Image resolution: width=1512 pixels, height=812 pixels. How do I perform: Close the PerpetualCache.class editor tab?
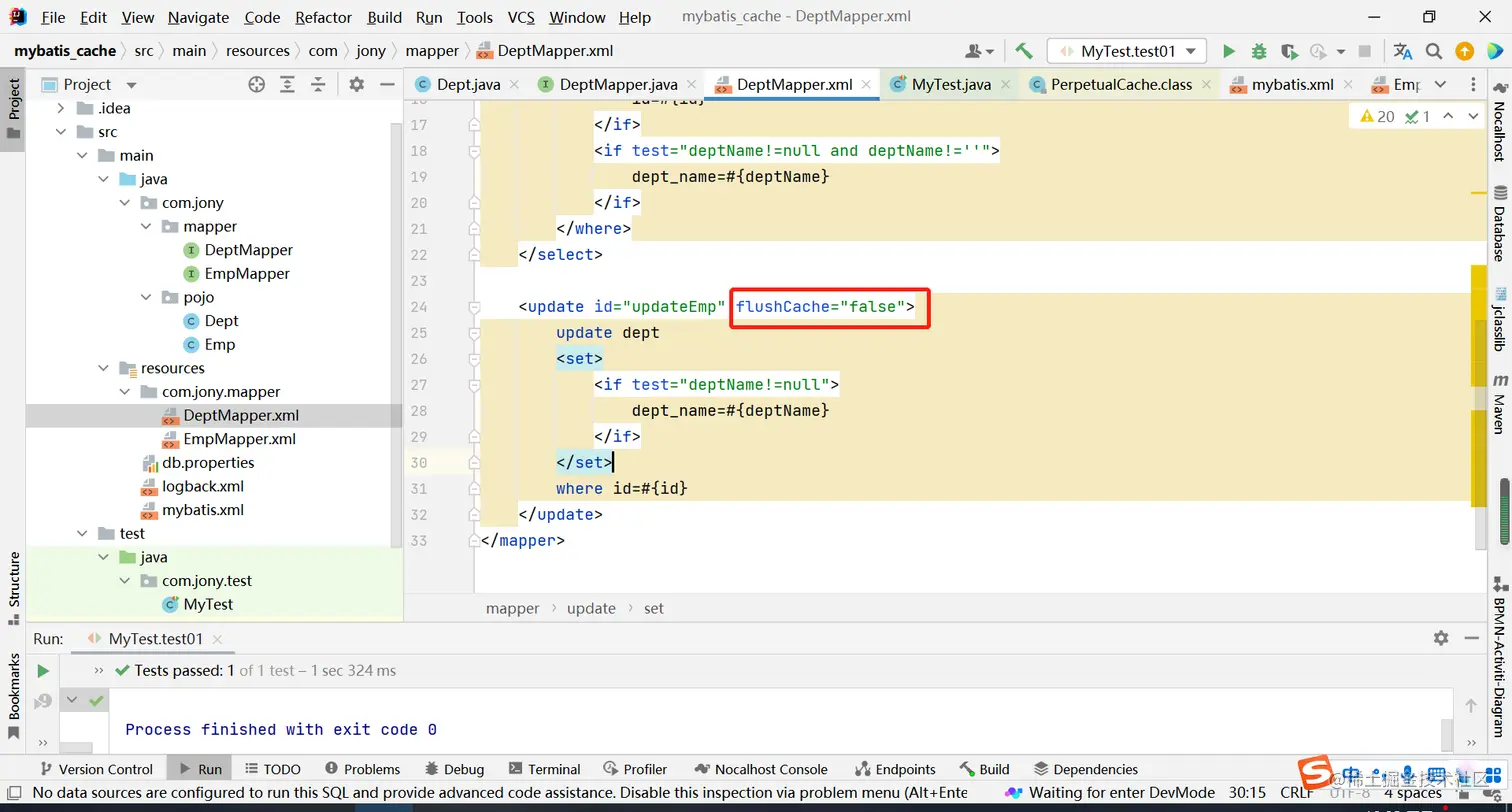[1206, 85]
